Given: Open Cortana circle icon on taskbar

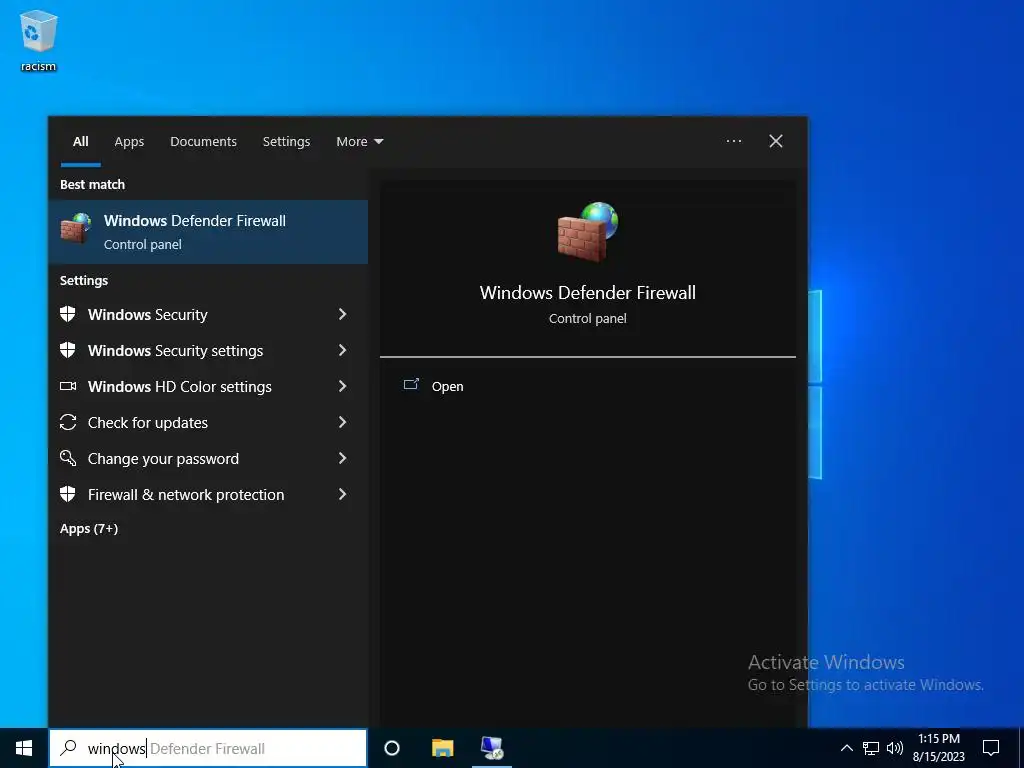Looking at the screenshot, I should point(392,748).
